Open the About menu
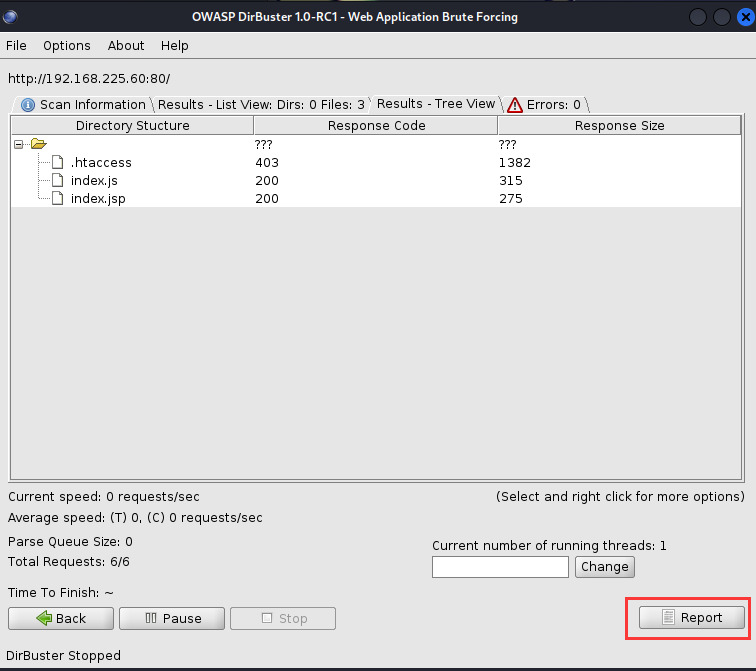756x671 pixels. tap(126, 46)
